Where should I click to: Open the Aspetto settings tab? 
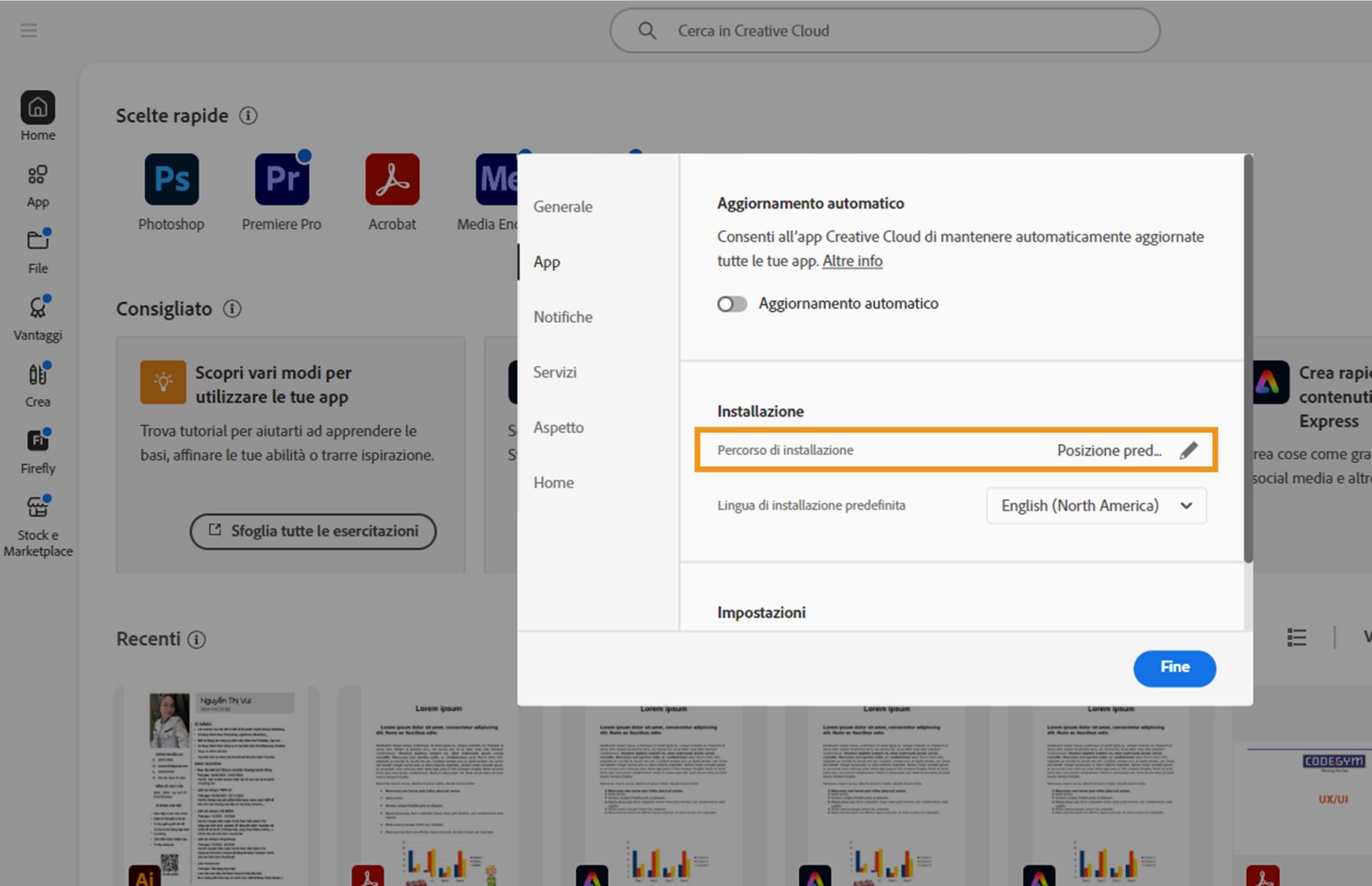tap(559, 428)
